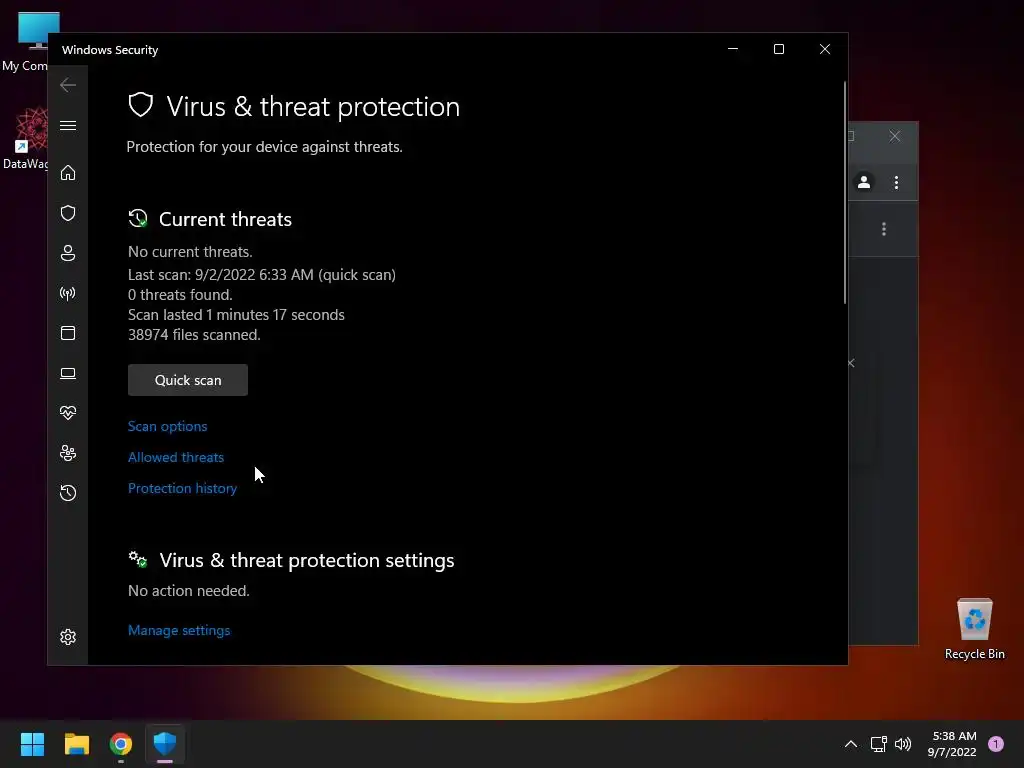Open the Windows Start menu
The height and width of the screenshot is (768, 1024).
coord(32,744)
